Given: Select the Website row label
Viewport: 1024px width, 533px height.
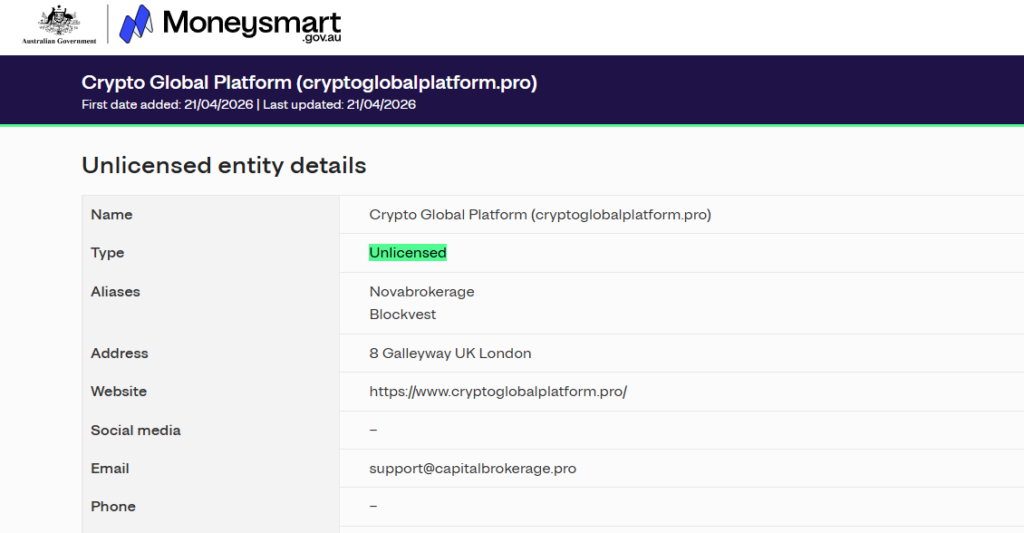Looking at the screenshot, I should coord(119,391).
